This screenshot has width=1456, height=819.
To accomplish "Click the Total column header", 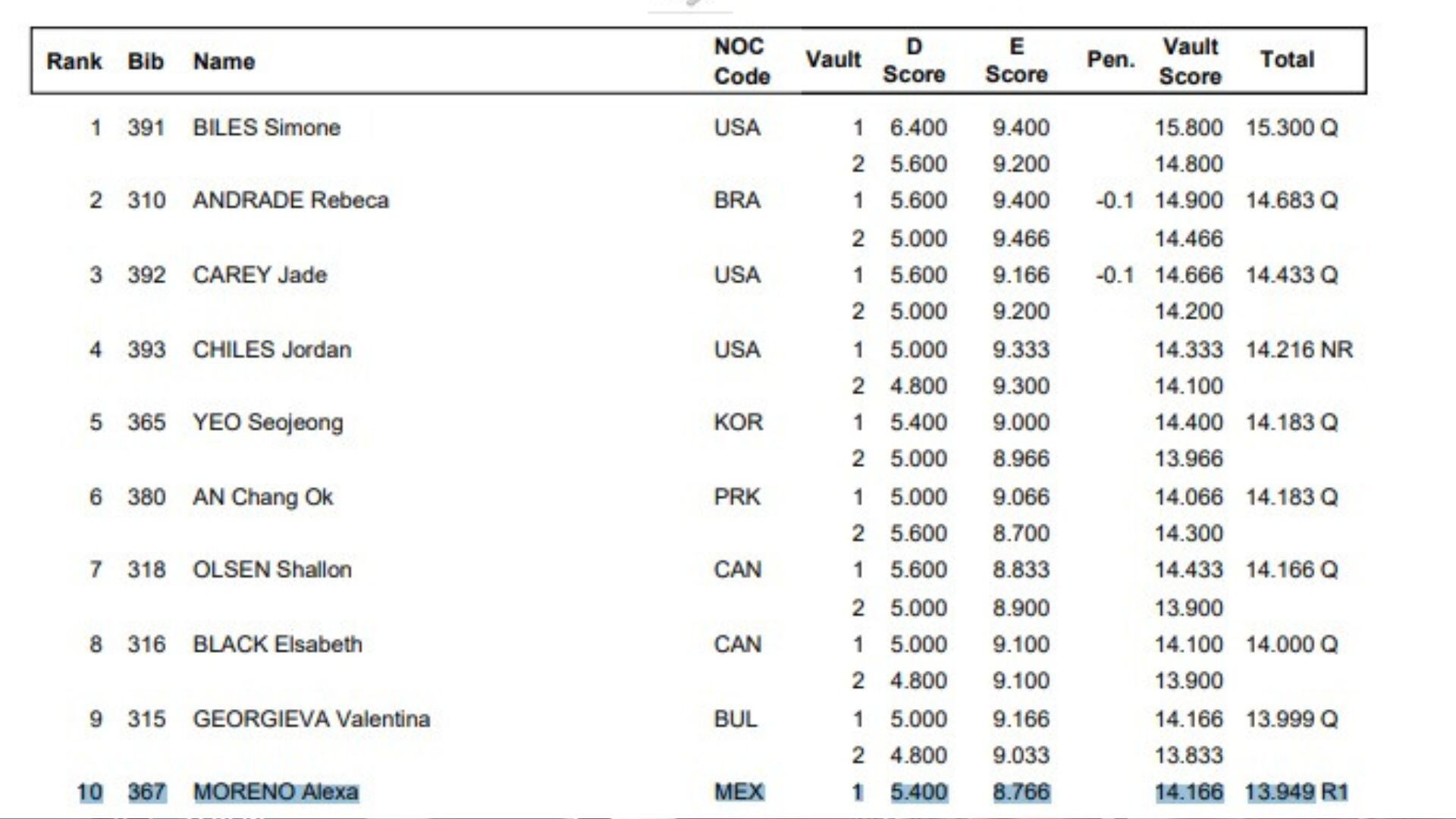I will [1287, 60].
